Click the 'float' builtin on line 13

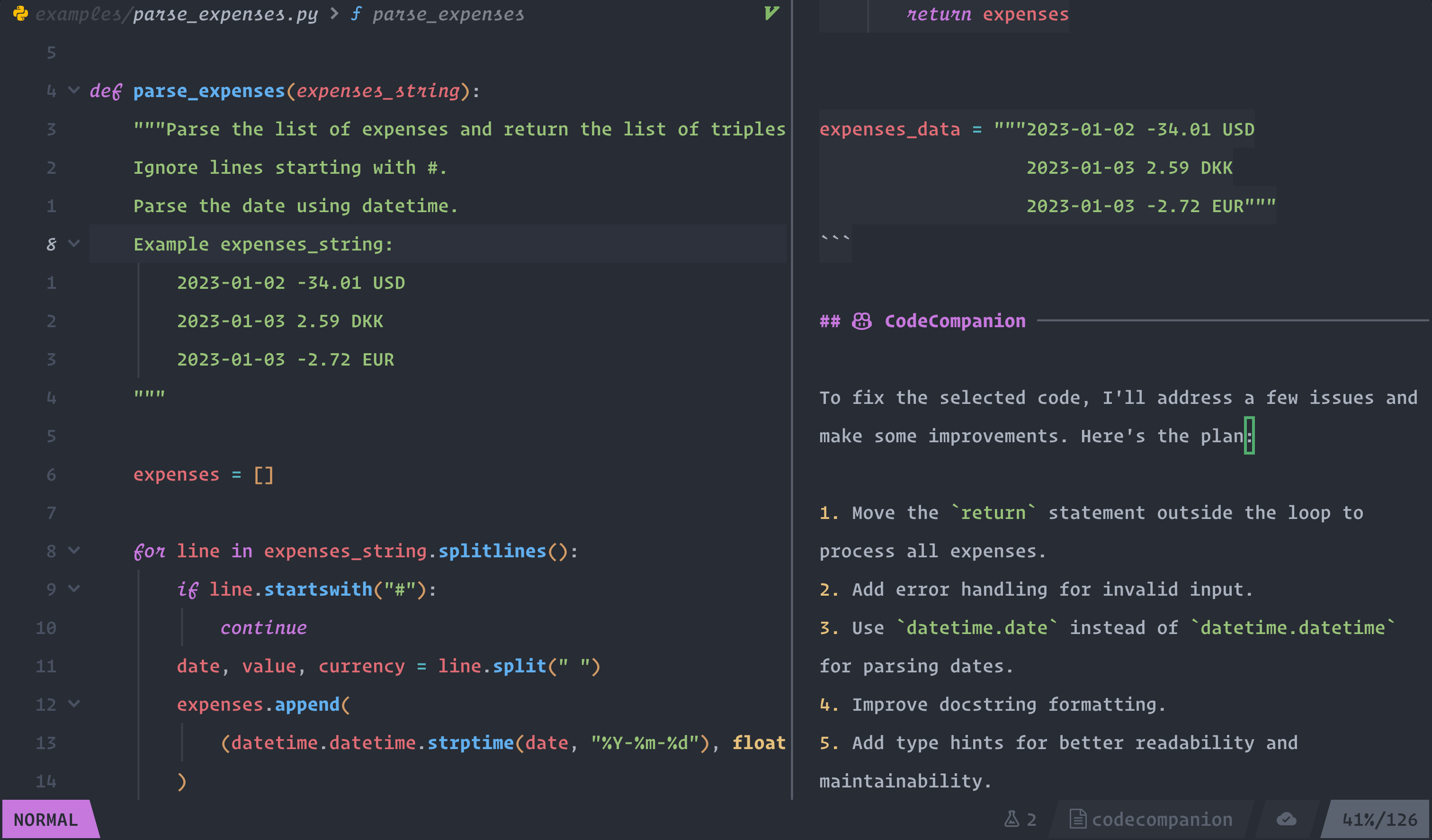(759, 743)
